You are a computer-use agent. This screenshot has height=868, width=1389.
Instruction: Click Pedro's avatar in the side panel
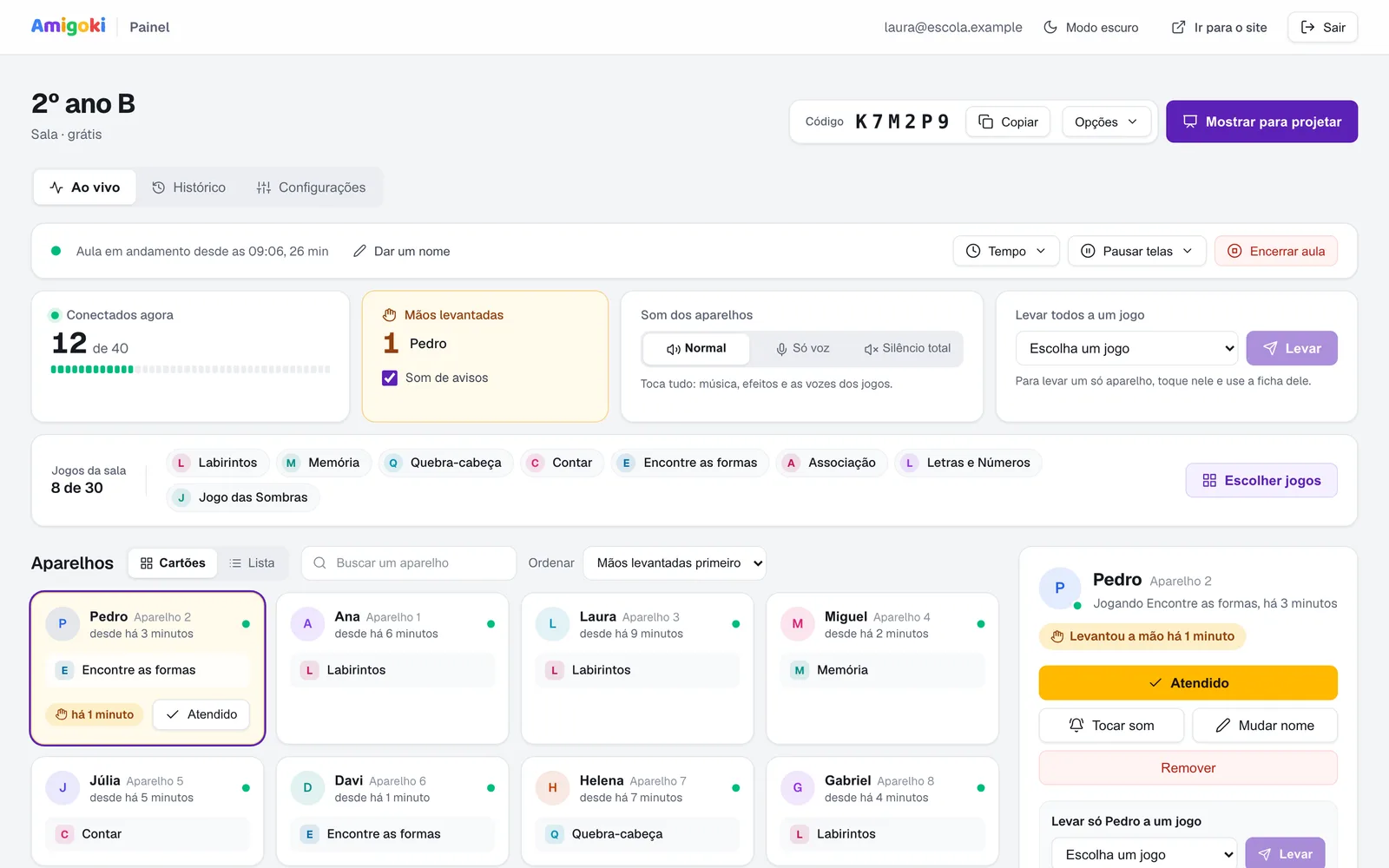pyautogui.click(x=1060, y=588)
